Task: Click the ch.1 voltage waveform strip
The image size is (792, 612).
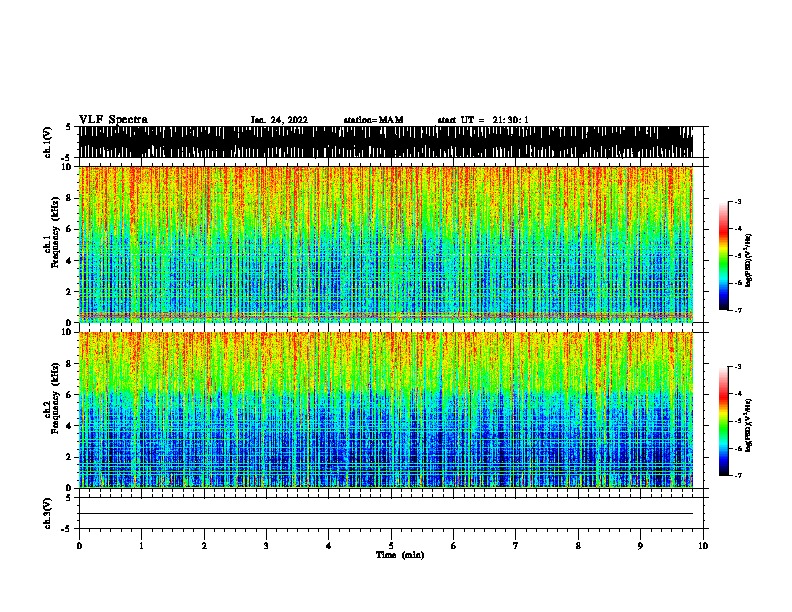Action: coord(386,142)
